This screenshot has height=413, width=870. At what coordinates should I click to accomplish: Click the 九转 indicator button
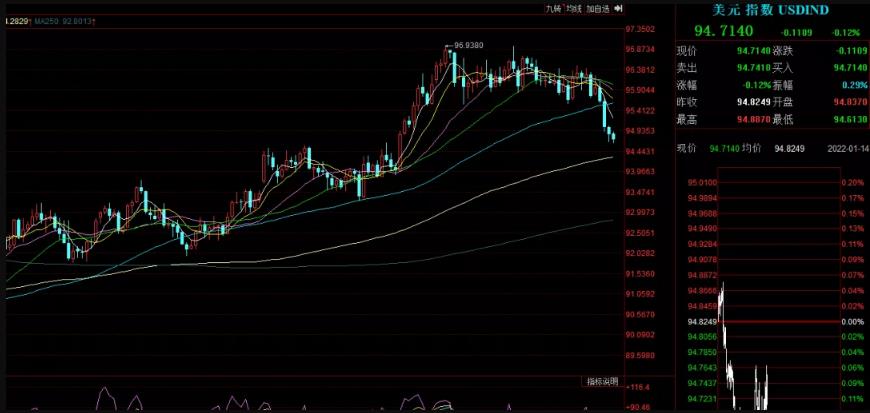(x=553, y=8)
